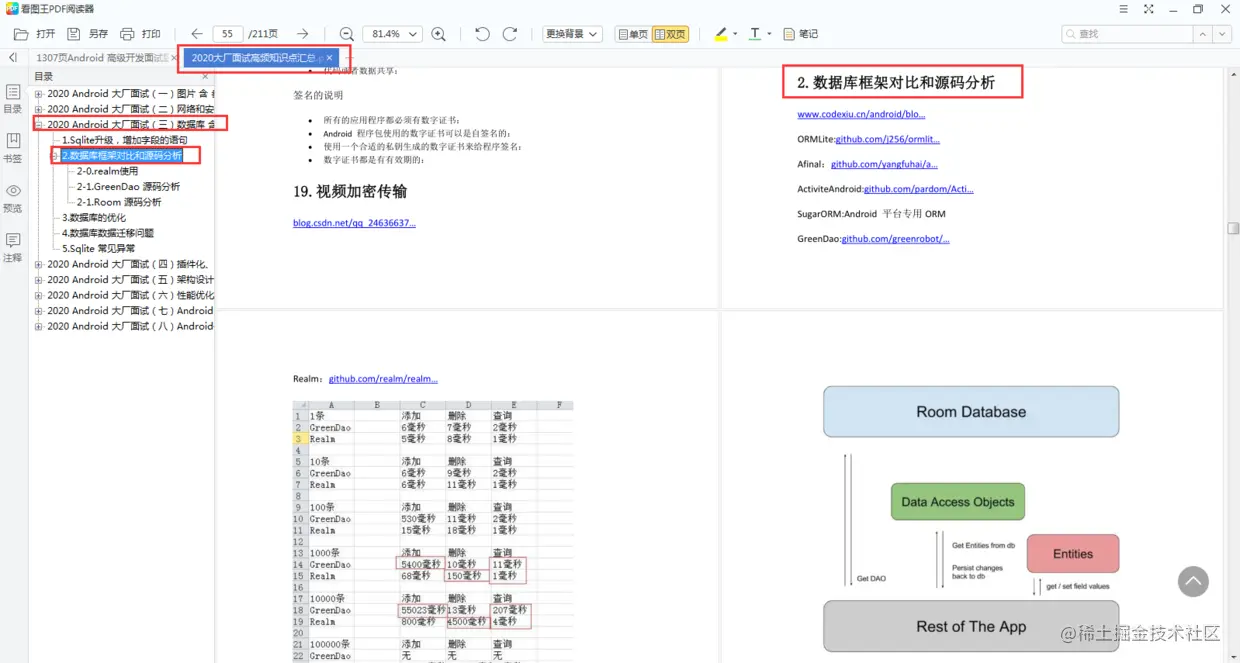The height and width of the screenshot is (663, 1240).
Task: Rotate page clockwise
Action: click(510, 34)
